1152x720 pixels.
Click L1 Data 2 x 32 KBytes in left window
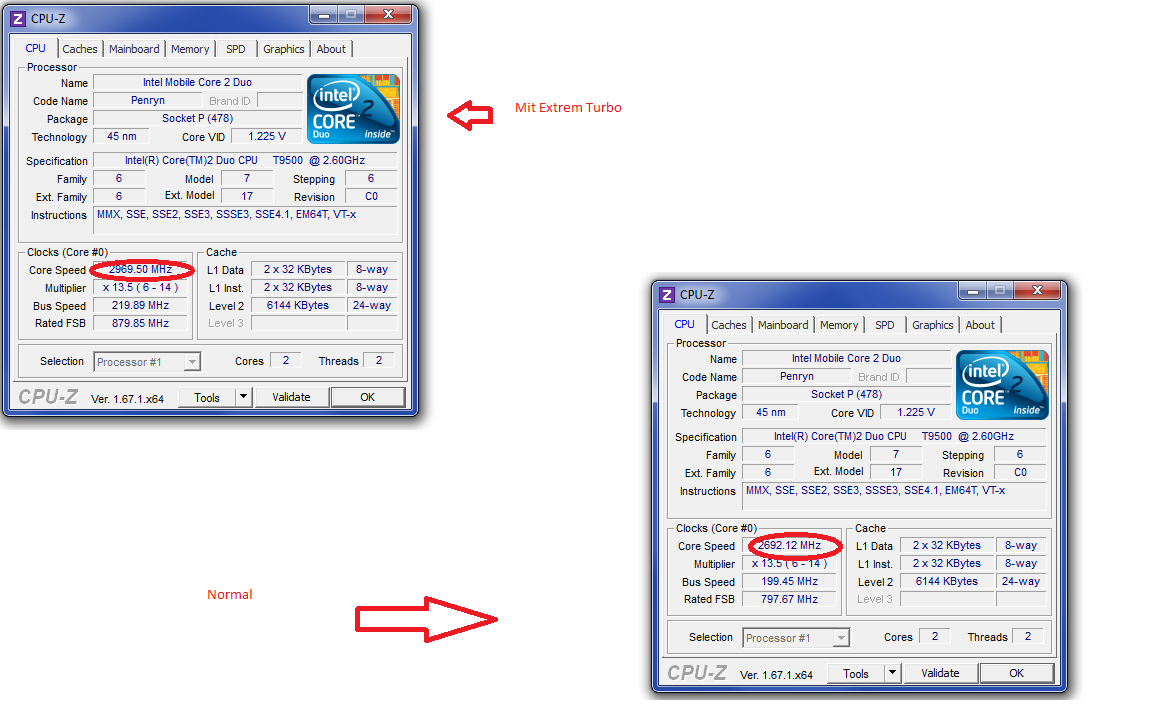coord(298,270)
